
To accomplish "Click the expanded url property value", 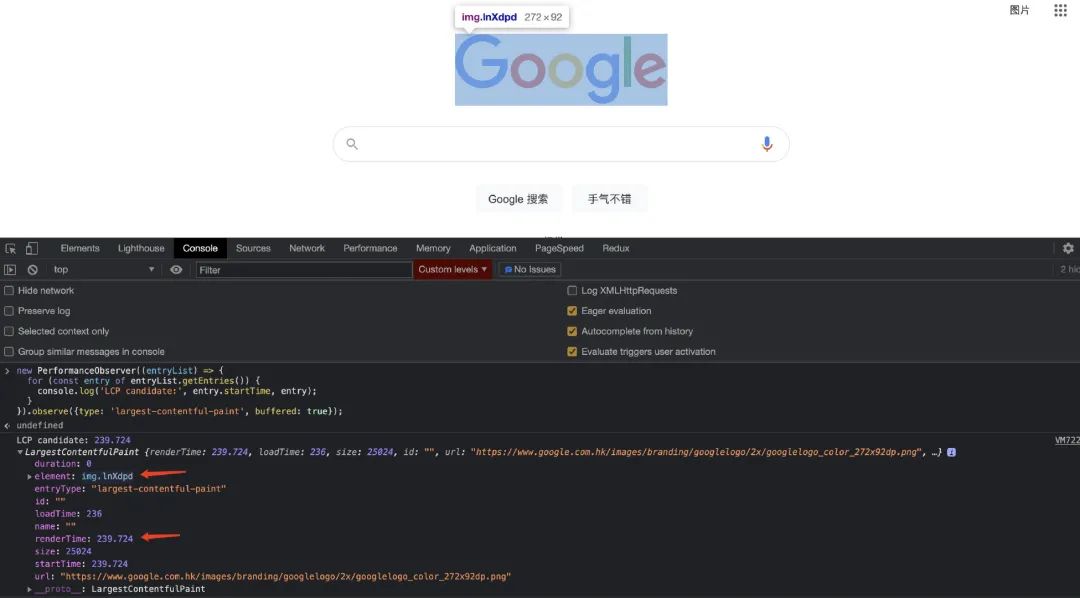I will (285, 577).
